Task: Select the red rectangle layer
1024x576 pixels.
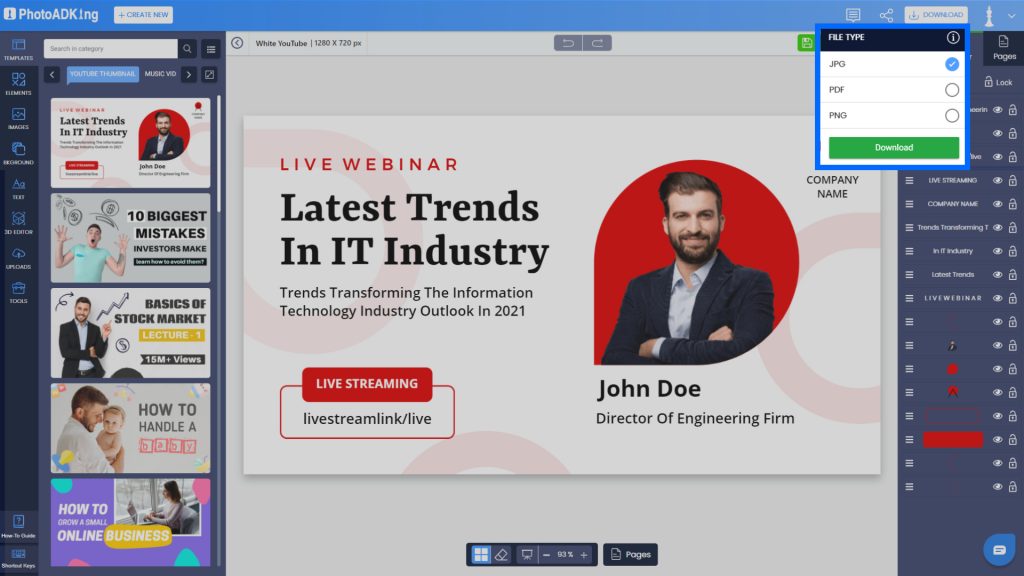Action: pyautogui.click(x=953, y=440)
